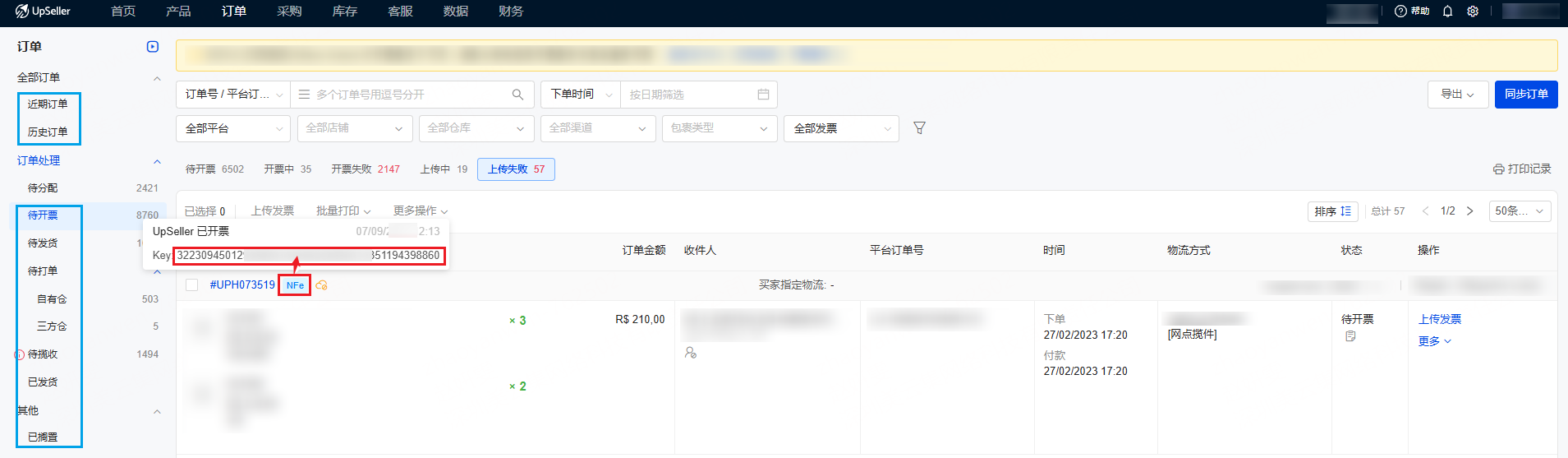Click the 同步订单 button
Image resolution: width=1568 pixels, height=458 pixels.
point(1525,95)
